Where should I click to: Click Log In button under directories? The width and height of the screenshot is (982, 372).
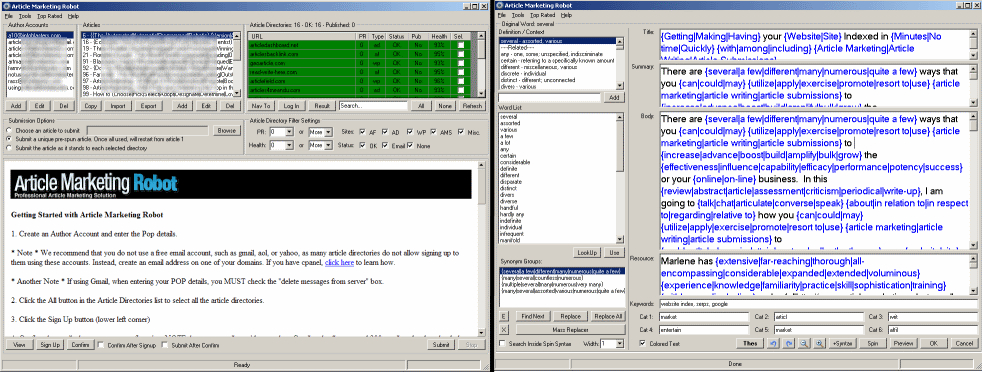[x=291, y=106]
